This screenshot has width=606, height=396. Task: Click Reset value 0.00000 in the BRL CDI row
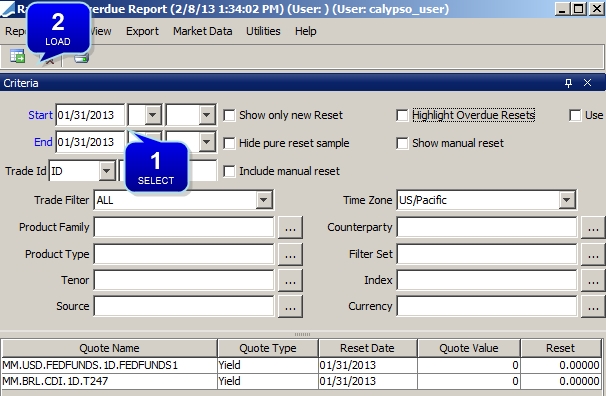pos(561,381)
